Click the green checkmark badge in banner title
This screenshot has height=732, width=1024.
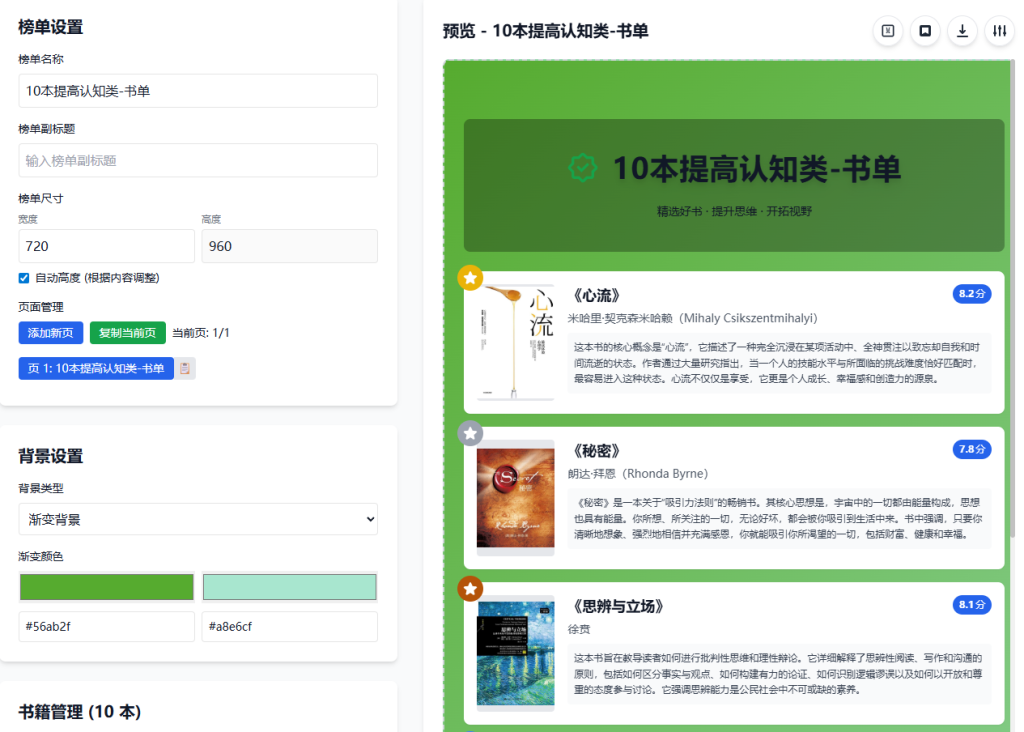pyautogui.click(x=582, y=168)
